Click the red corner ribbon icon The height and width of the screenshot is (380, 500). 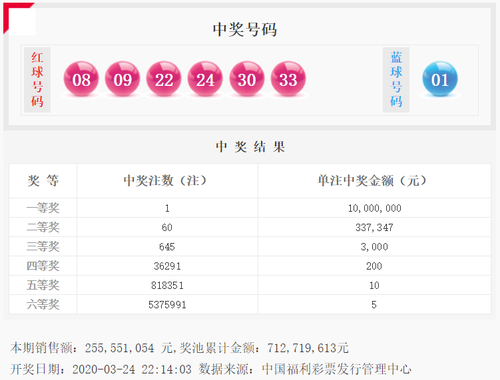click(x=18, y=18)
